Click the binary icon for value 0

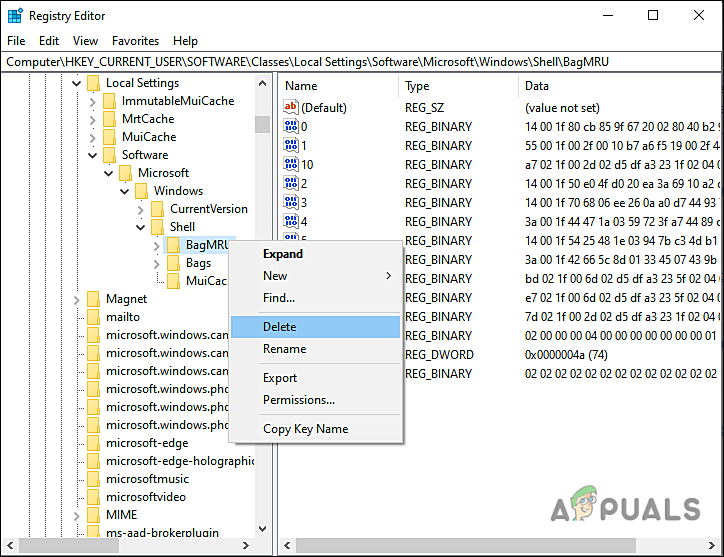pyautogui.click(x=291, y=126)
